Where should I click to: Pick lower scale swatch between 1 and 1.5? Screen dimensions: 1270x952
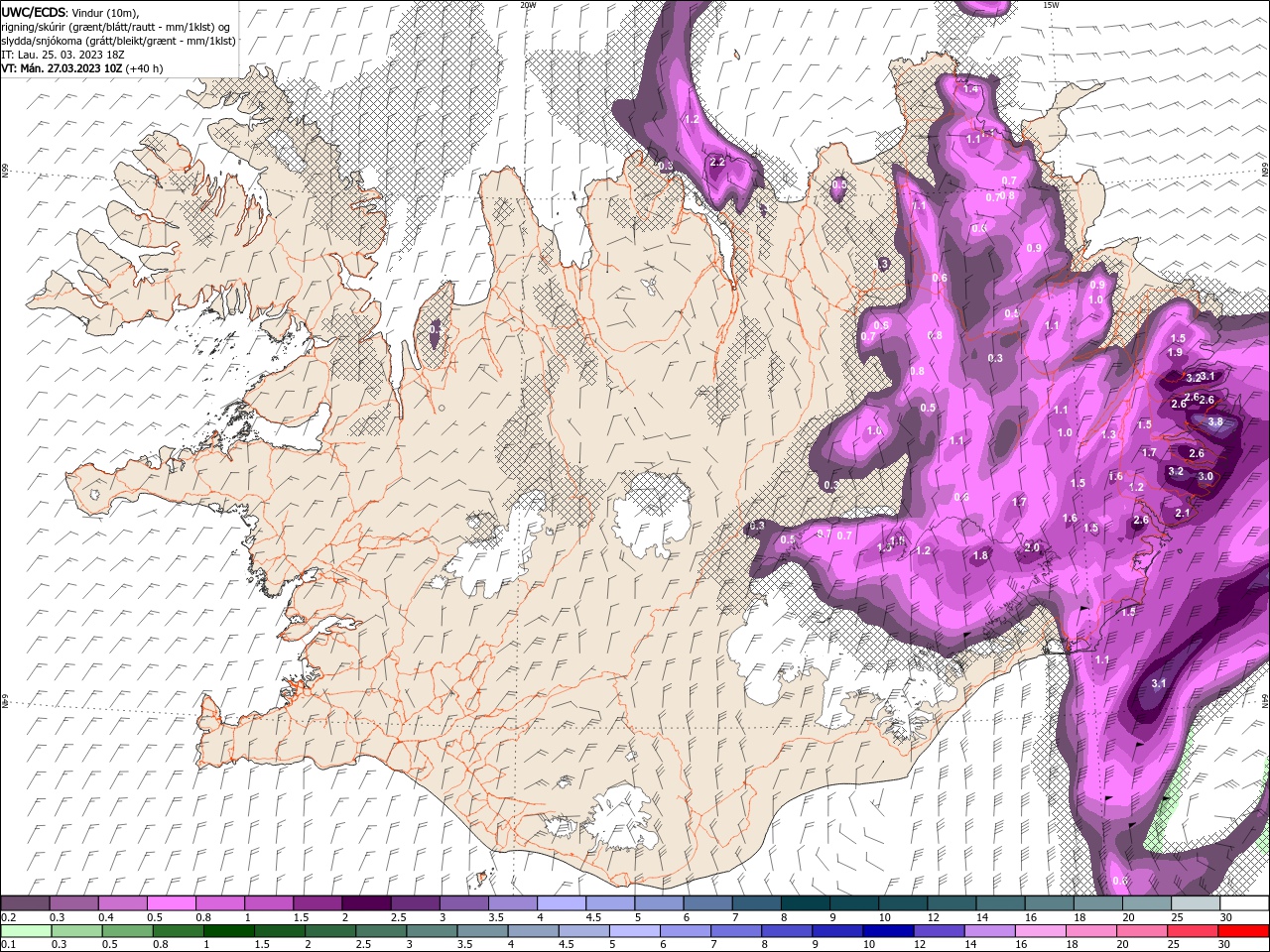click(228, 930)
